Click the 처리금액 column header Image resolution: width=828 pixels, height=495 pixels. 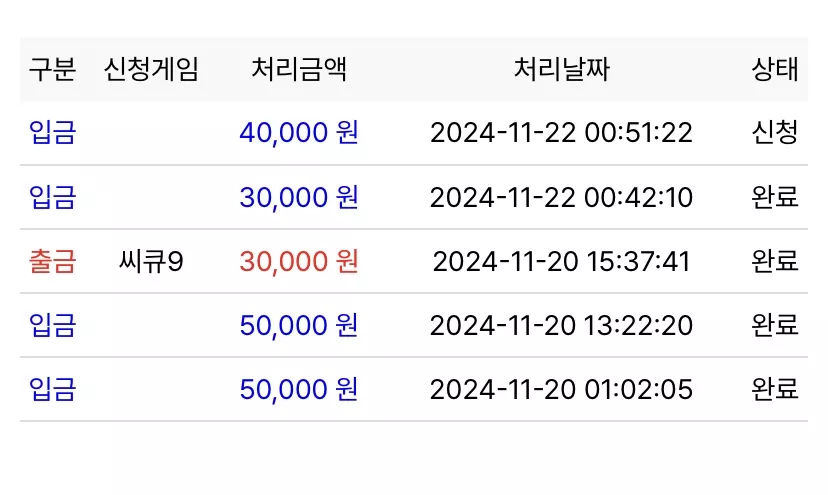(x=299, y=69)
